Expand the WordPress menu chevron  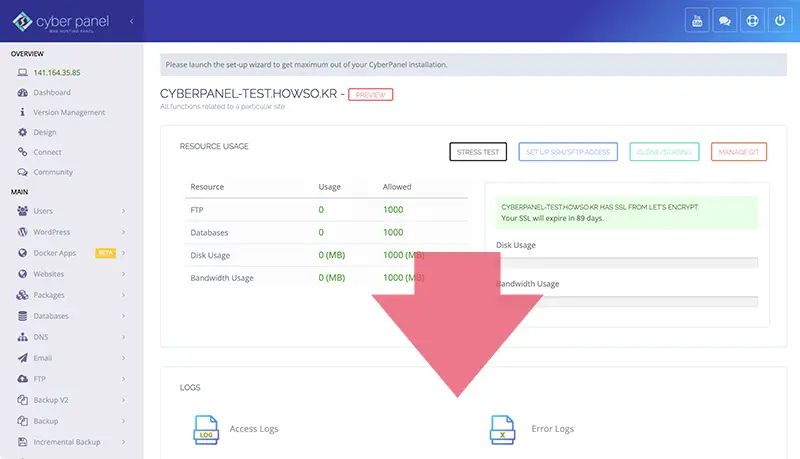pyautogui.click(x=123, y=232)
